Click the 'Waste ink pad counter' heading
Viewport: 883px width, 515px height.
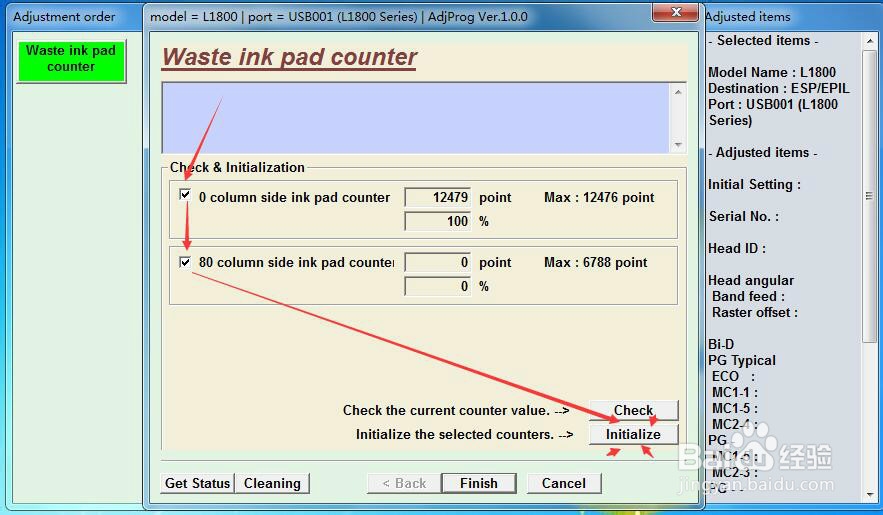point(289,57)
